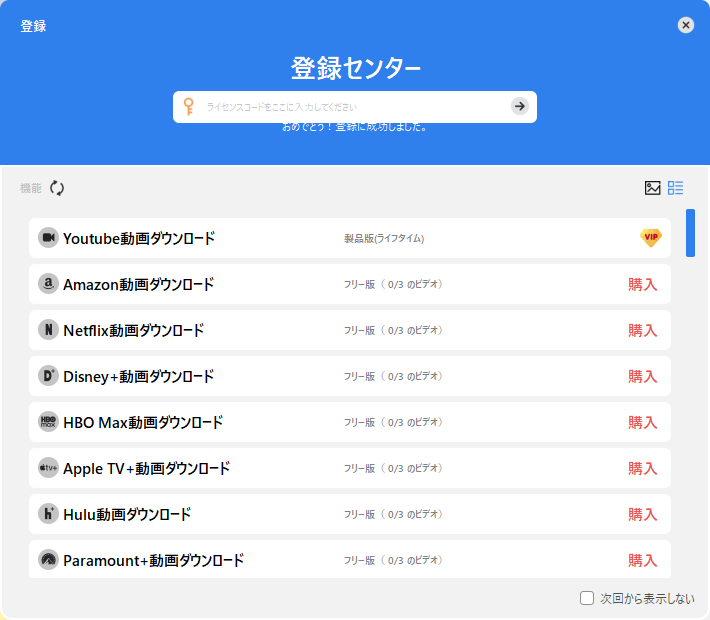Click the Apple TV+ icon
The image size is (710, 620).
[x=48, y=468]
